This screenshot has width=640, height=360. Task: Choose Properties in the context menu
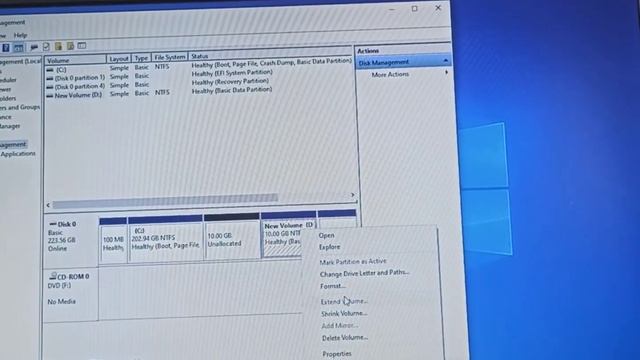(x=336, y=353)
